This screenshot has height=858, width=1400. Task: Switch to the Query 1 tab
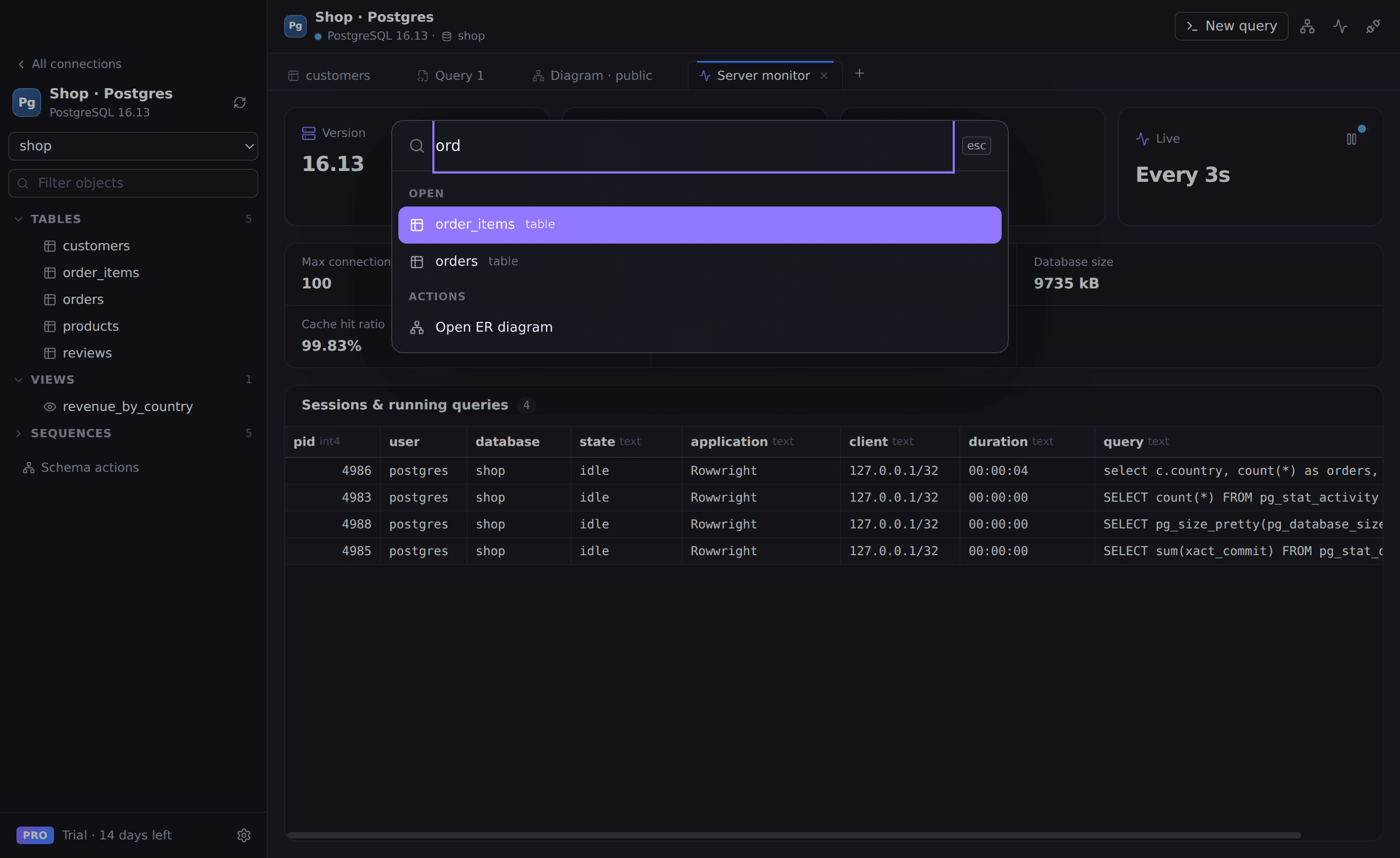pyautogui.click(x=451, y=76)
